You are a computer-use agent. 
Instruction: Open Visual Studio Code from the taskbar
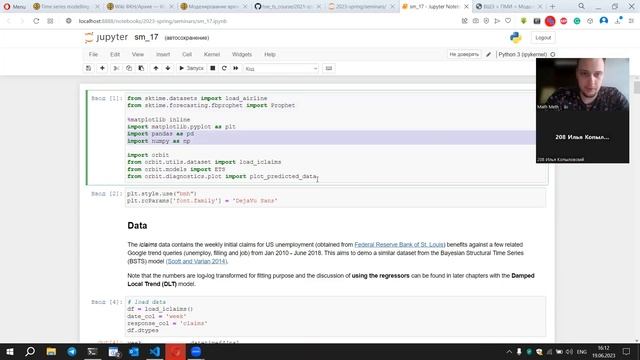155,351
